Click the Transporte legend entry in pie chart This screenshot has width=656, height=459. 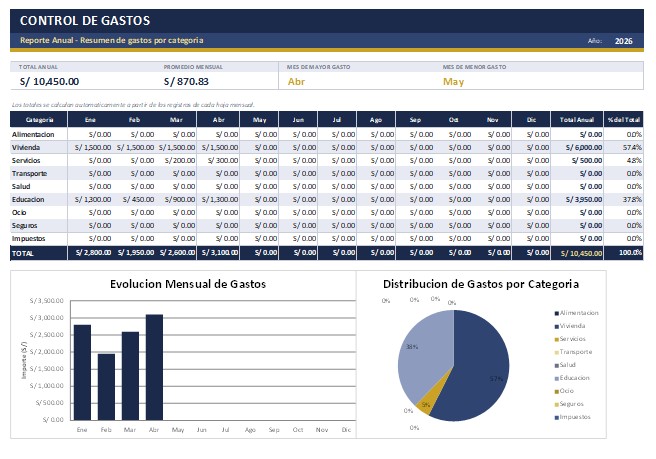pyautogui.click(x=573, y=352)
